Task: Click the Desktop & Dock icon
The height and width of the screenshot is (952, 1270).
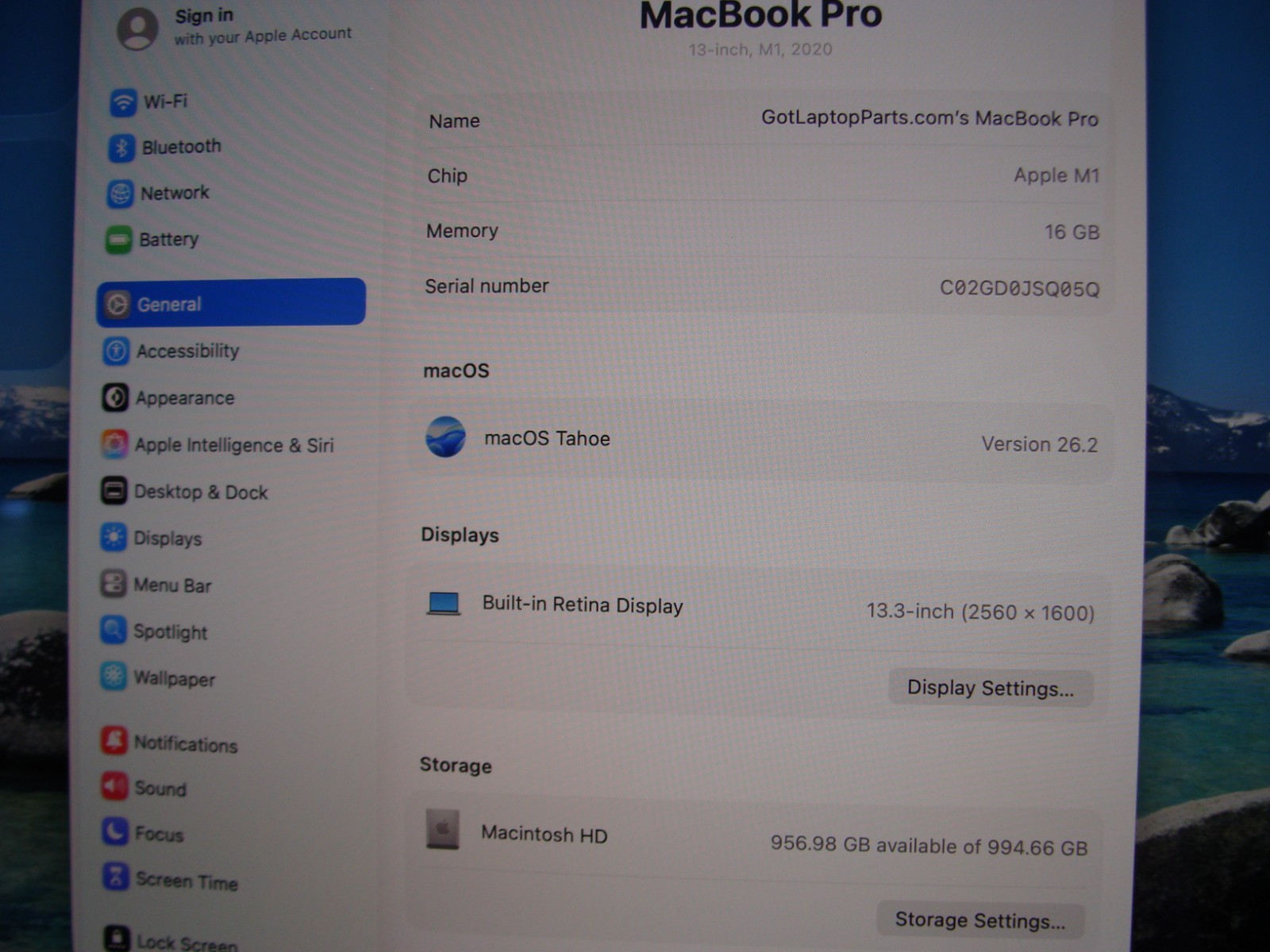Action: [114, 491]
